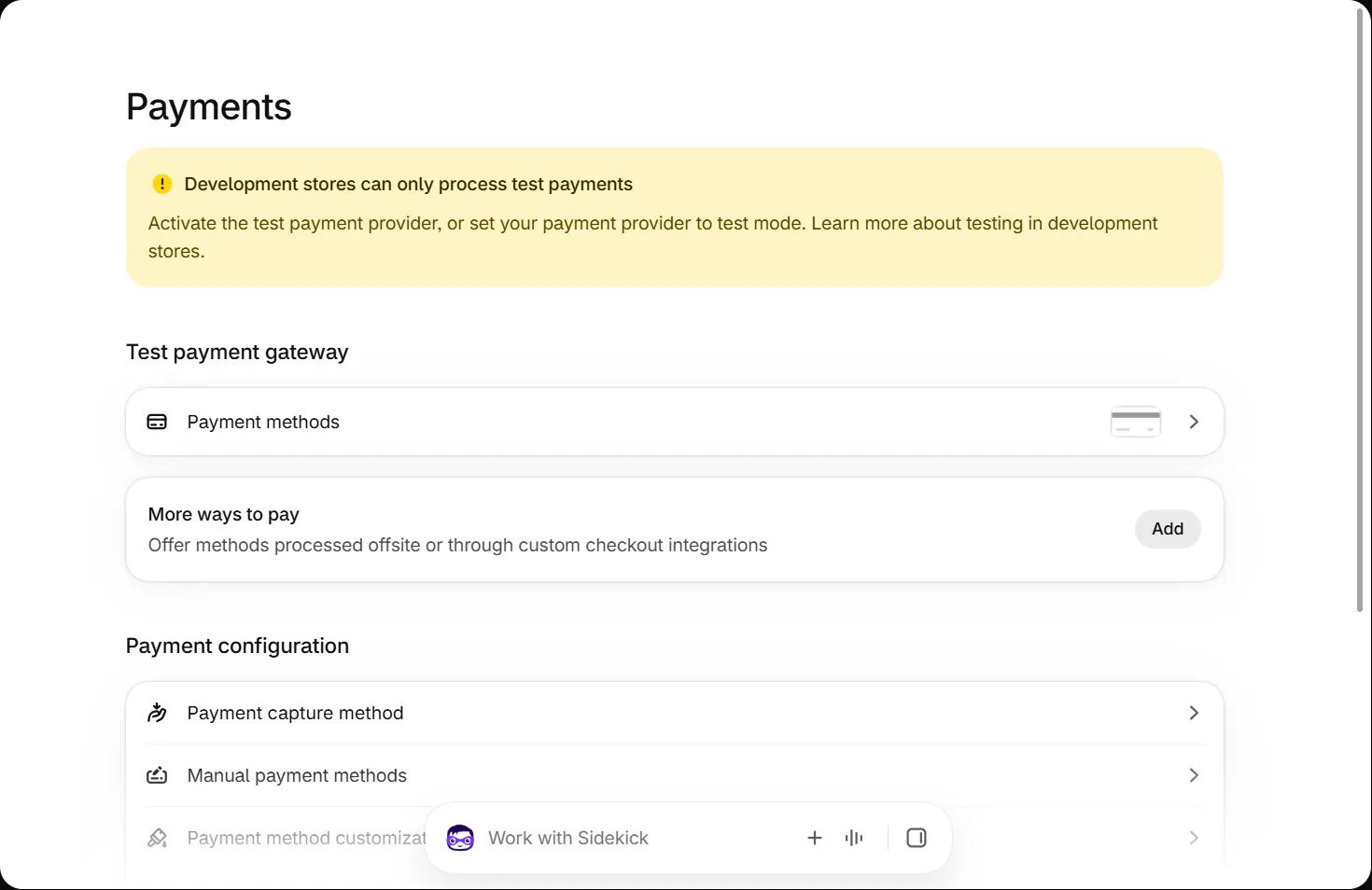The height and width of the screenshot is (890, 1372).
Task: Click the 'Payments' page title
Action: pyautogui.click(x=209, y=107)
